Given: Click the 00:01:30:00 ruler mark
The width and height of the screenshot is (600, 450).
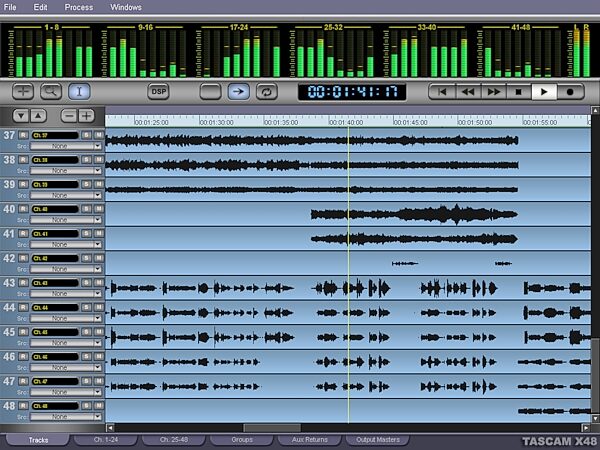Looking at the screenshot, I should pyautogui.click(x=216, y=122).
